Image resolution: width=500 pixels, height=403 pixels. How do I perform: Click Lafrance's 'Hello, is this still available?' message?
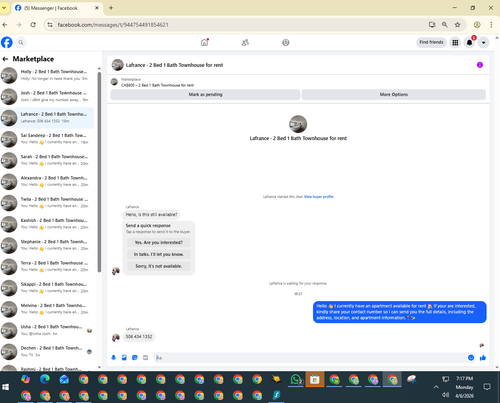click(x=151, y=214)
